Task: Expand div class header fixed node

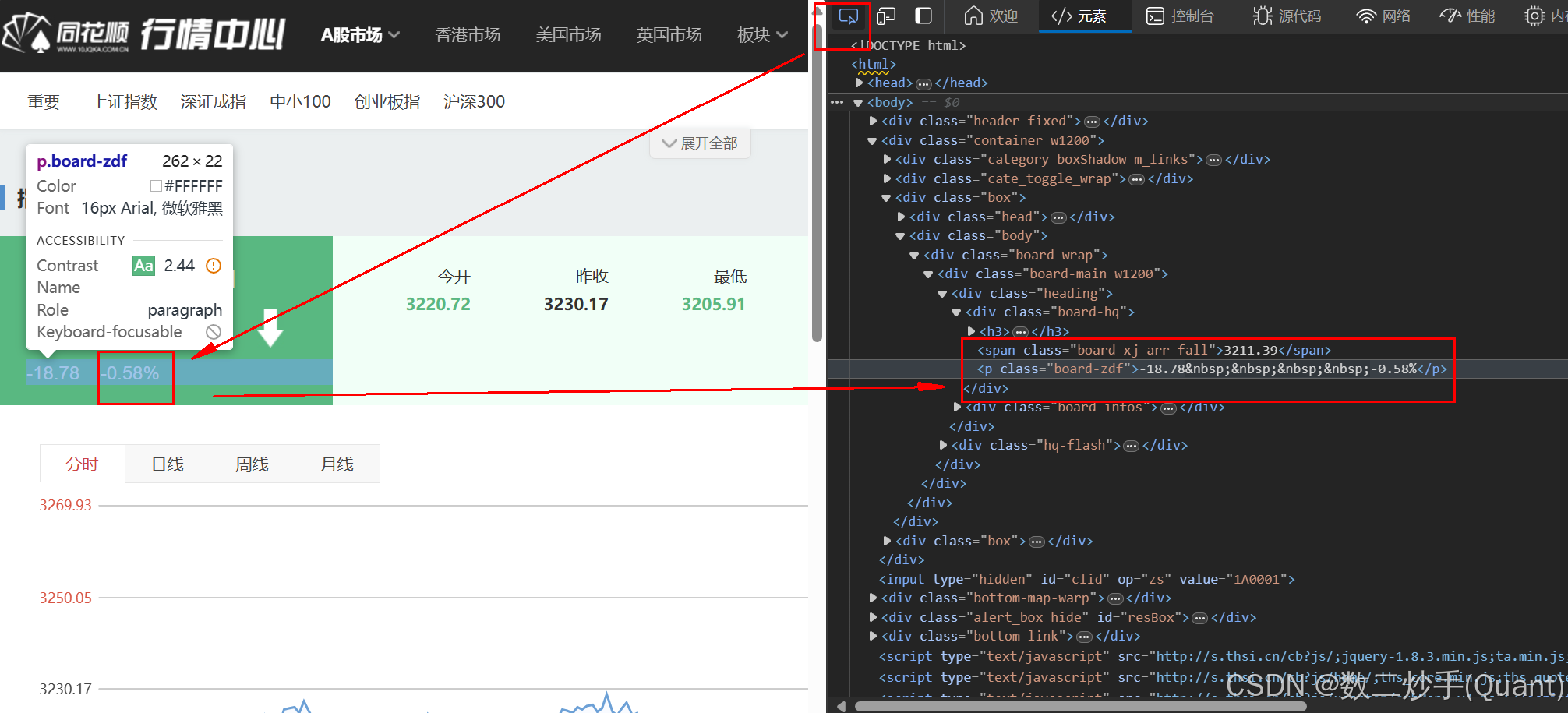Action: pyautogui.click(x=873, y=121)
